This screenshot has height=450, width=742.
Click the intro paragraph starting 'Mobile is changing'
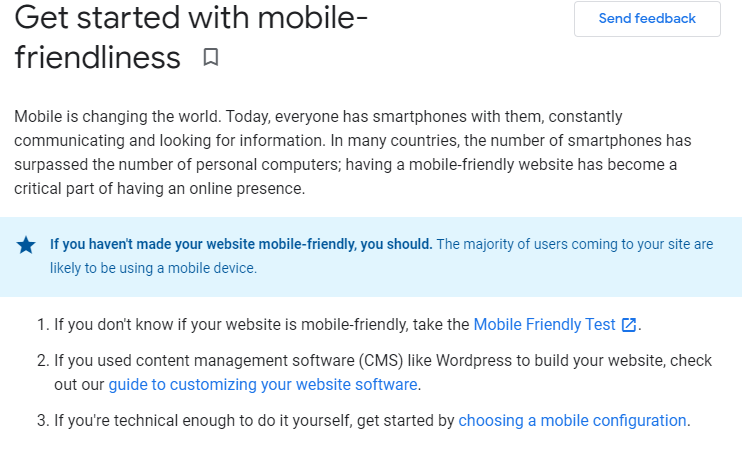click(x=353, y=152)
